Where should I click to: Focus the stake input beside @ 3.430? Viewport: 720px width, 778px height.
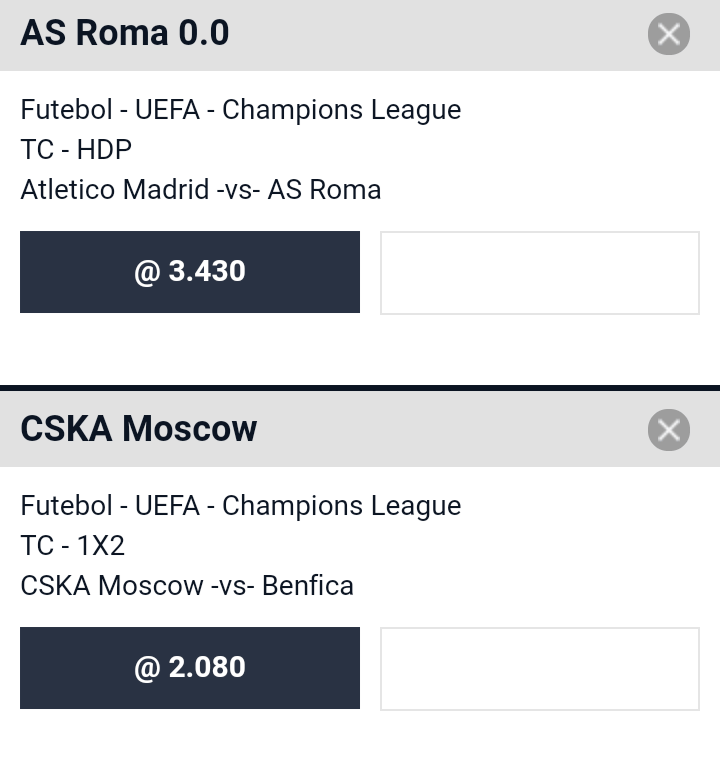click(x=540, y=273)
